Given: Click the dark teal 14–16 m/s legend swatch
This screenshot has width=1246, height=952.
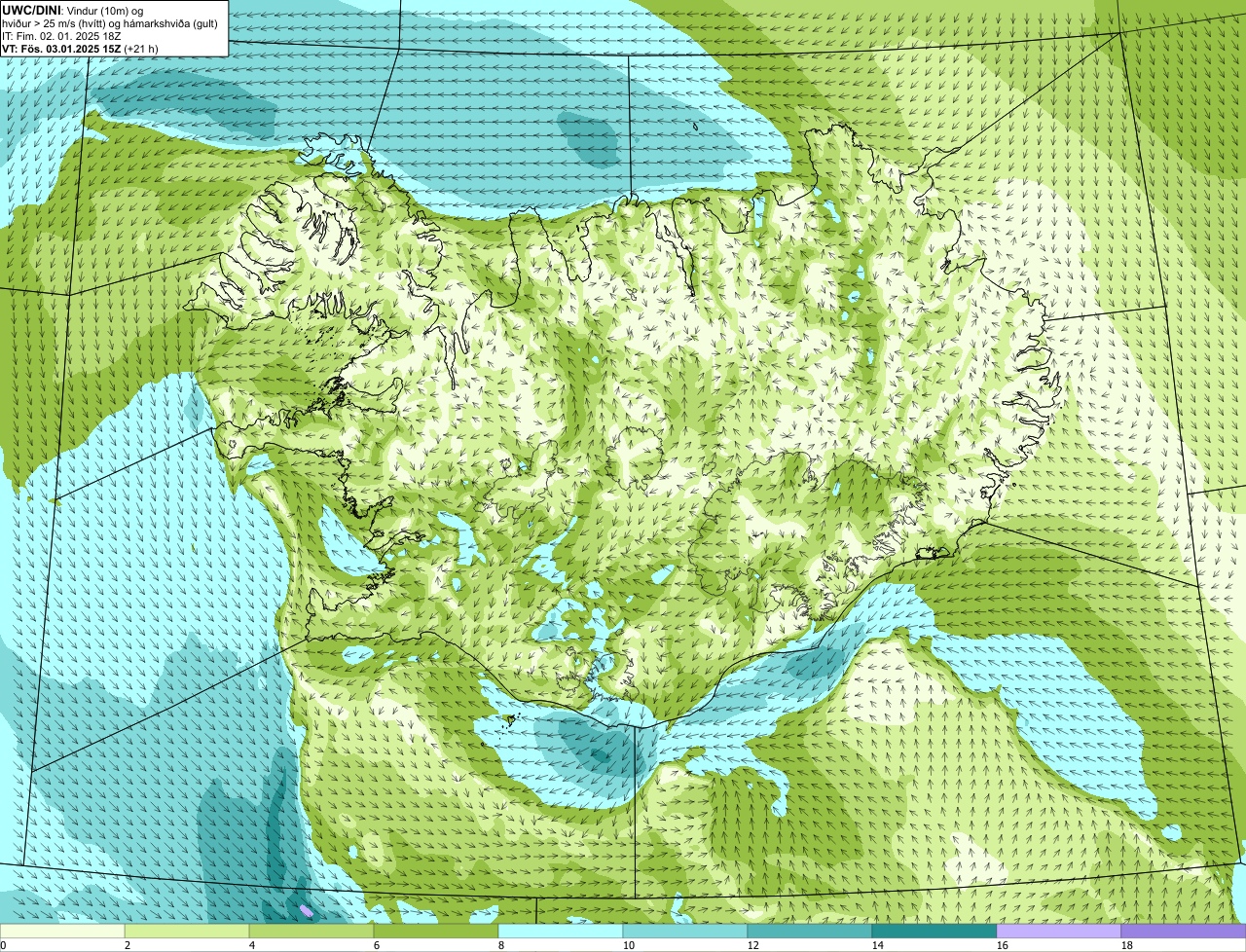Looking at the screenshot, I should [934, 932].
